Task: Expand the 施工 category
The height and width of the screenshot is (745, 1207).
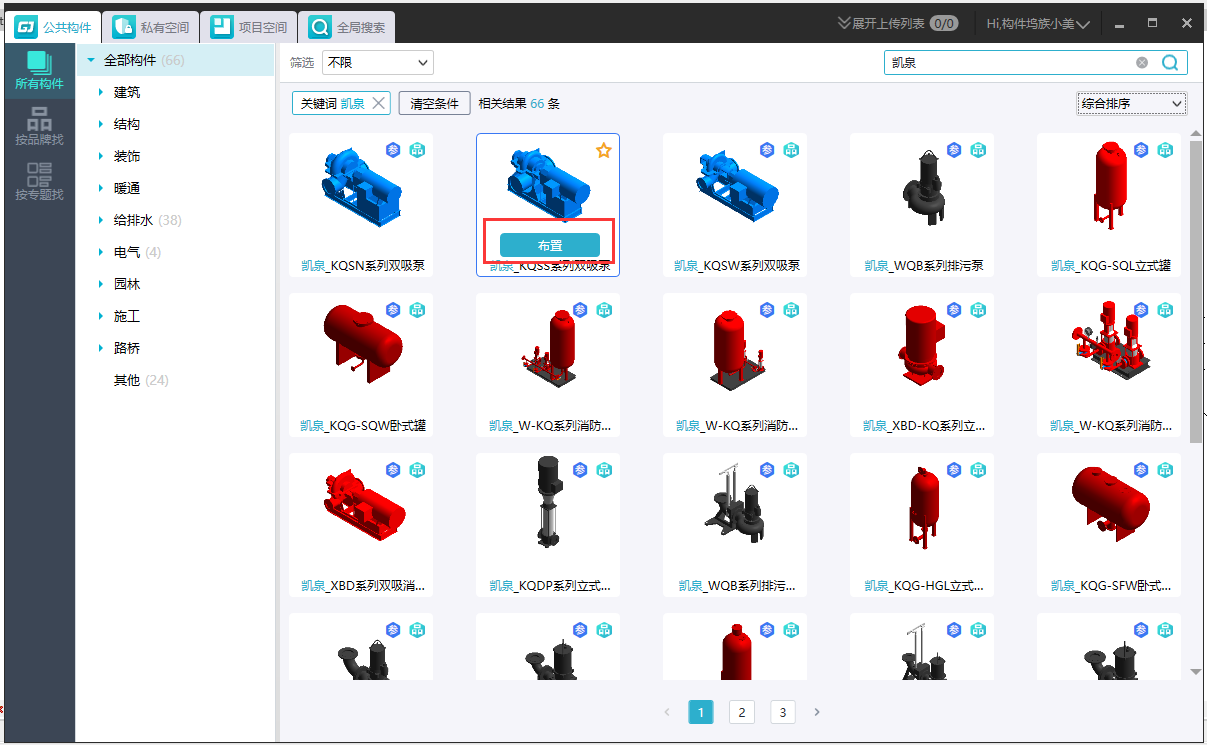Action: pyautogui.click(x=101, y=316)
